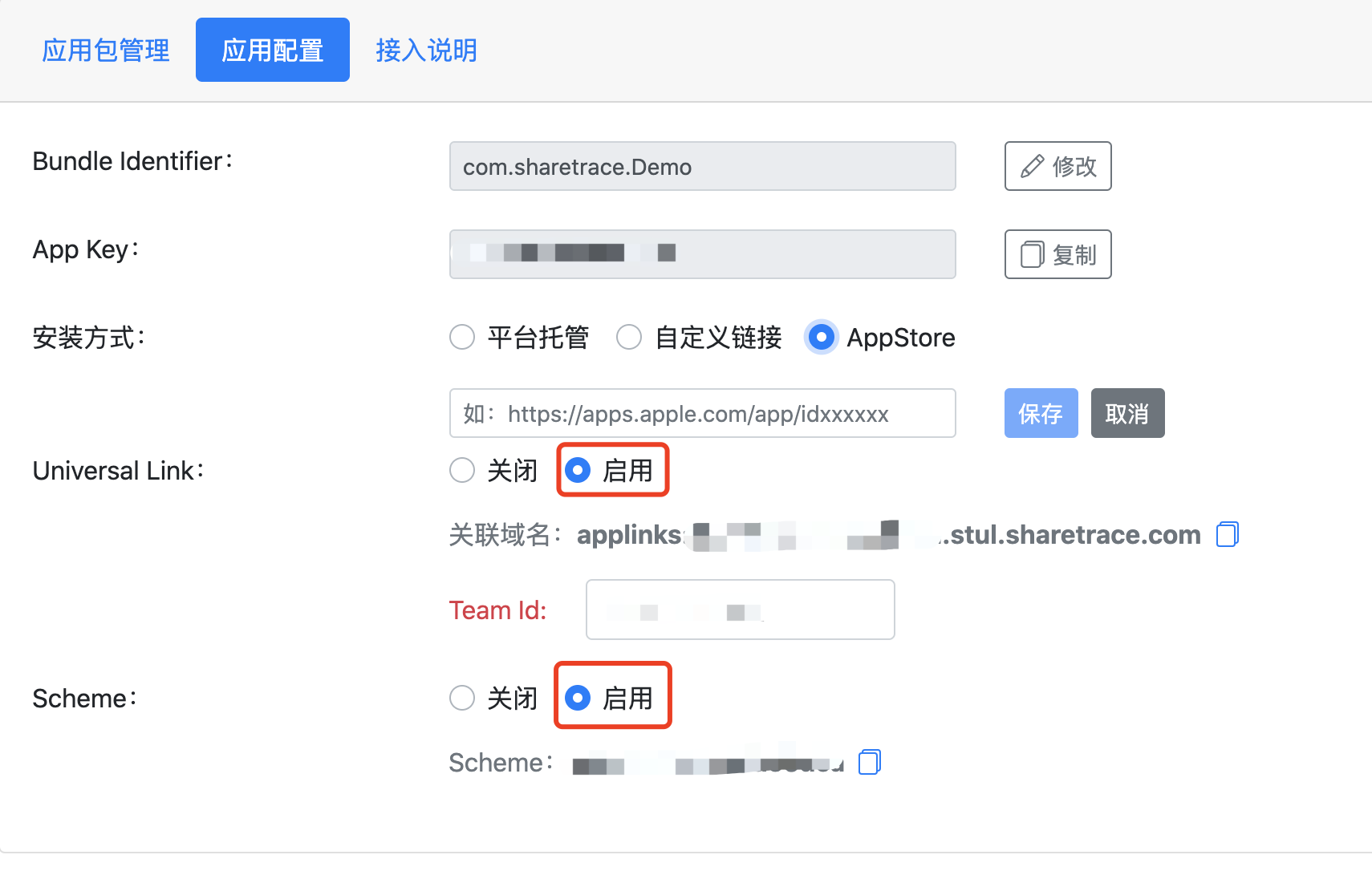Screen dimensions: 1372x871
Task: Turn off Scheme with 关闭
Action: pyautogui.click(x=462, y=699)
